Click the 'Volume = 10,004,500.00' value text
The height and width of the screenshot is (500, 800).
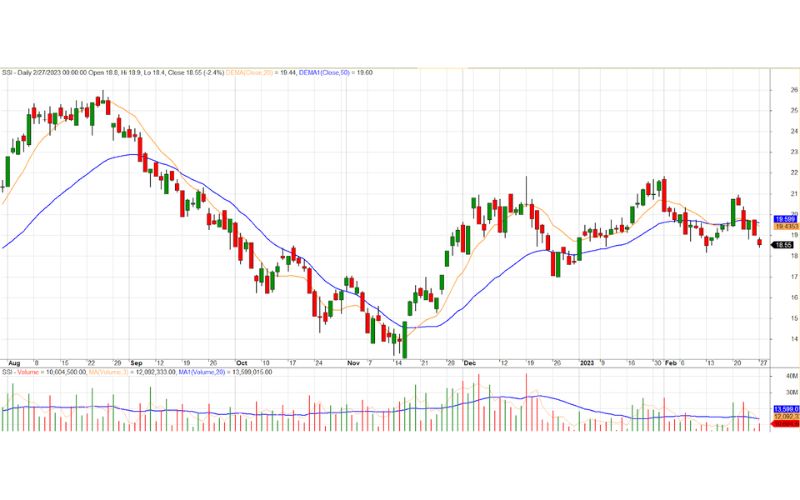coord(52,372)
